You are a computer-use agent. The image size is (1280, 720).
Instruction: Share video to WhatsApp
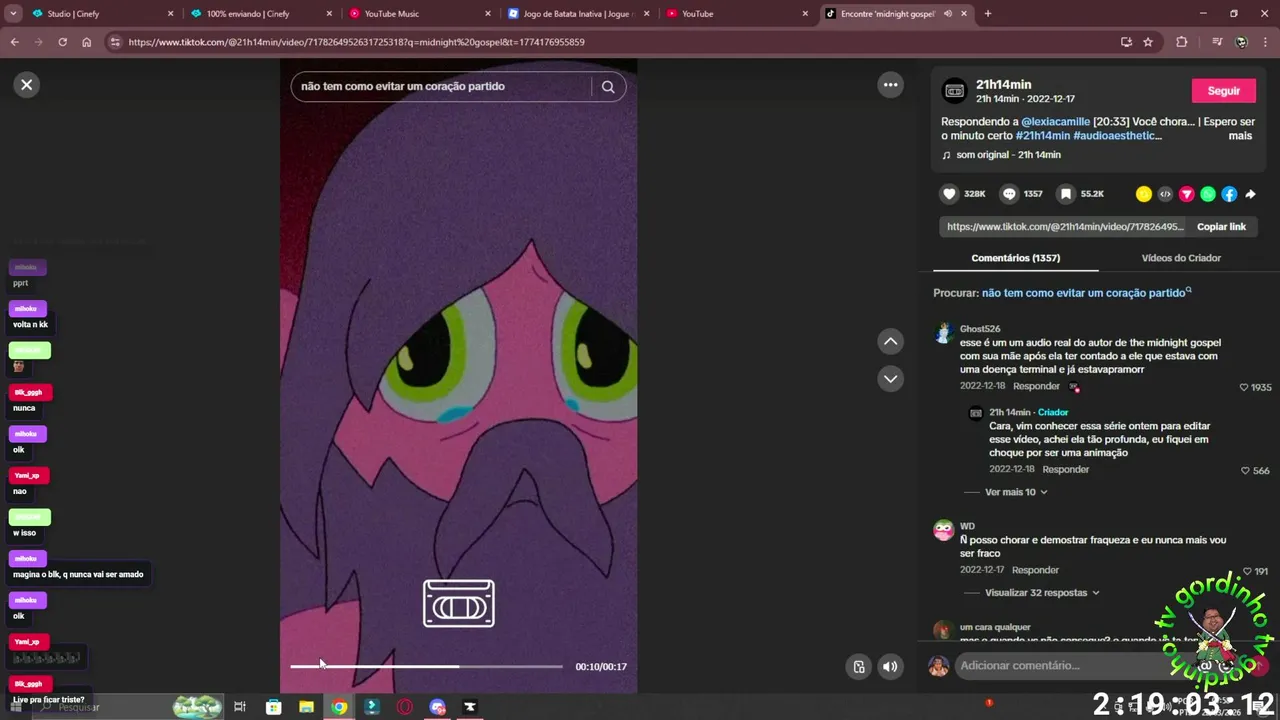1208,194
